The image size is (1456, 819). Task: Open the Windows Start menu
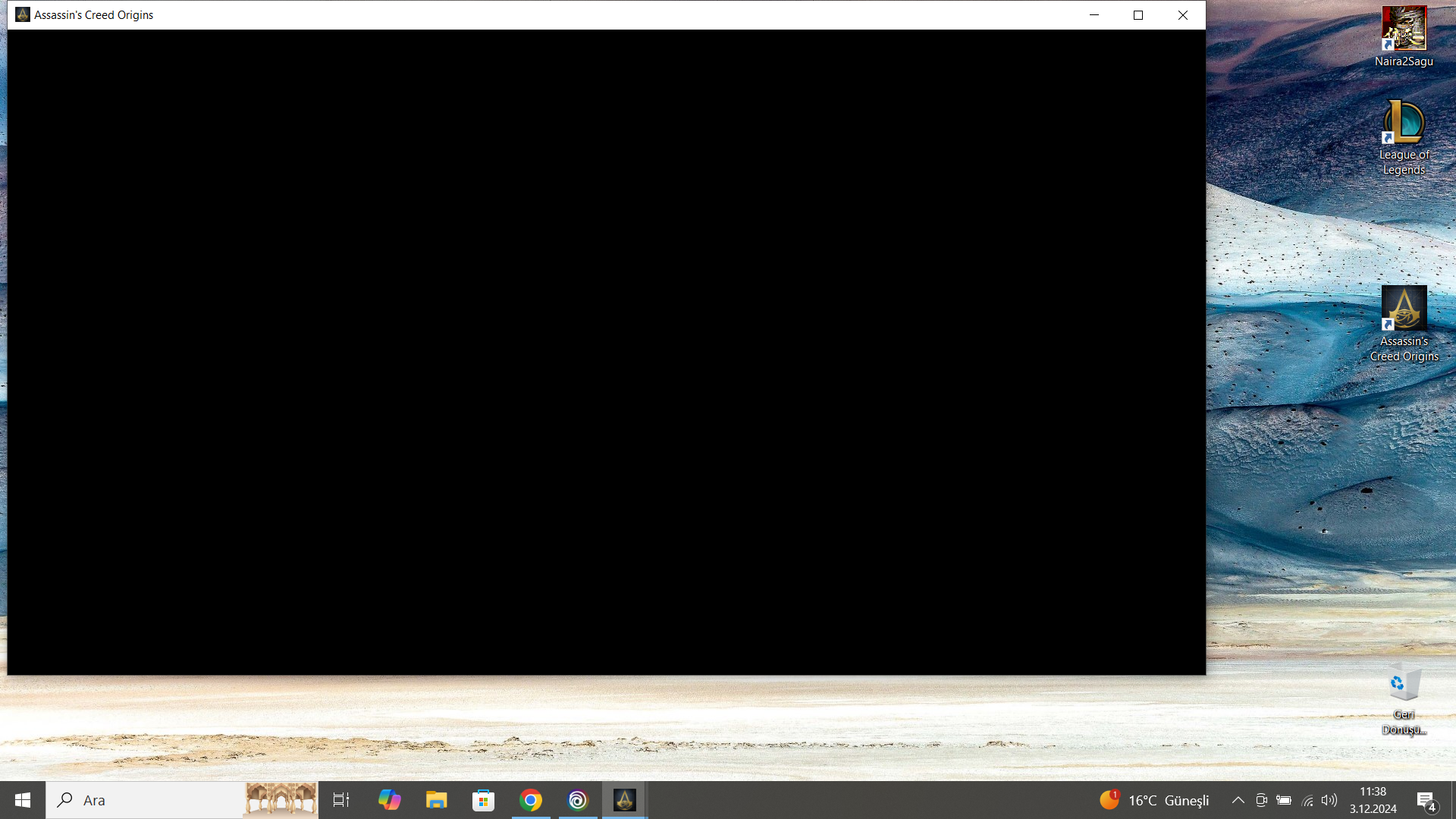coord(23,800)
